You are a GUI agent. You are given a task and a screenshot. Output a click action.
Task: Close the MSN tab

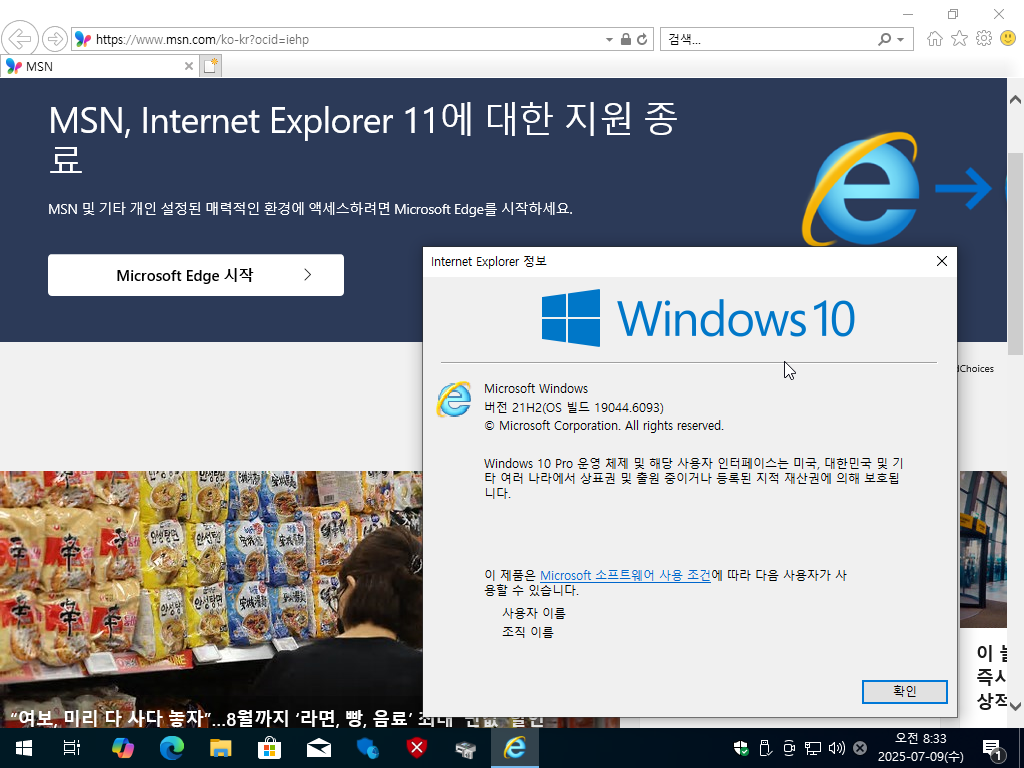tap(189, 66)
